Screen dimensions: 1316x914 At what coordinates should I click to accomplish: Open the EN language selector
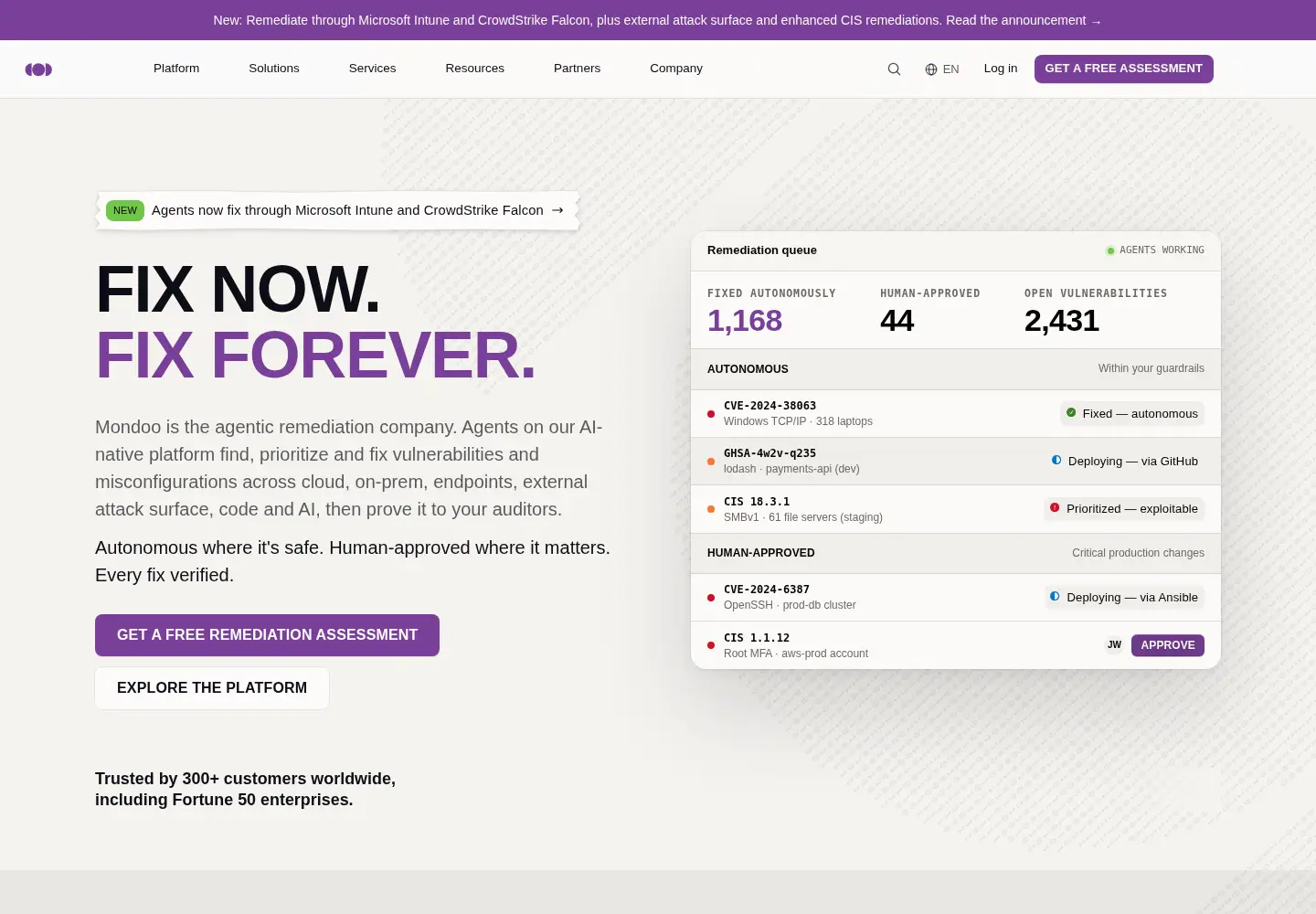[x=942, y=69]
